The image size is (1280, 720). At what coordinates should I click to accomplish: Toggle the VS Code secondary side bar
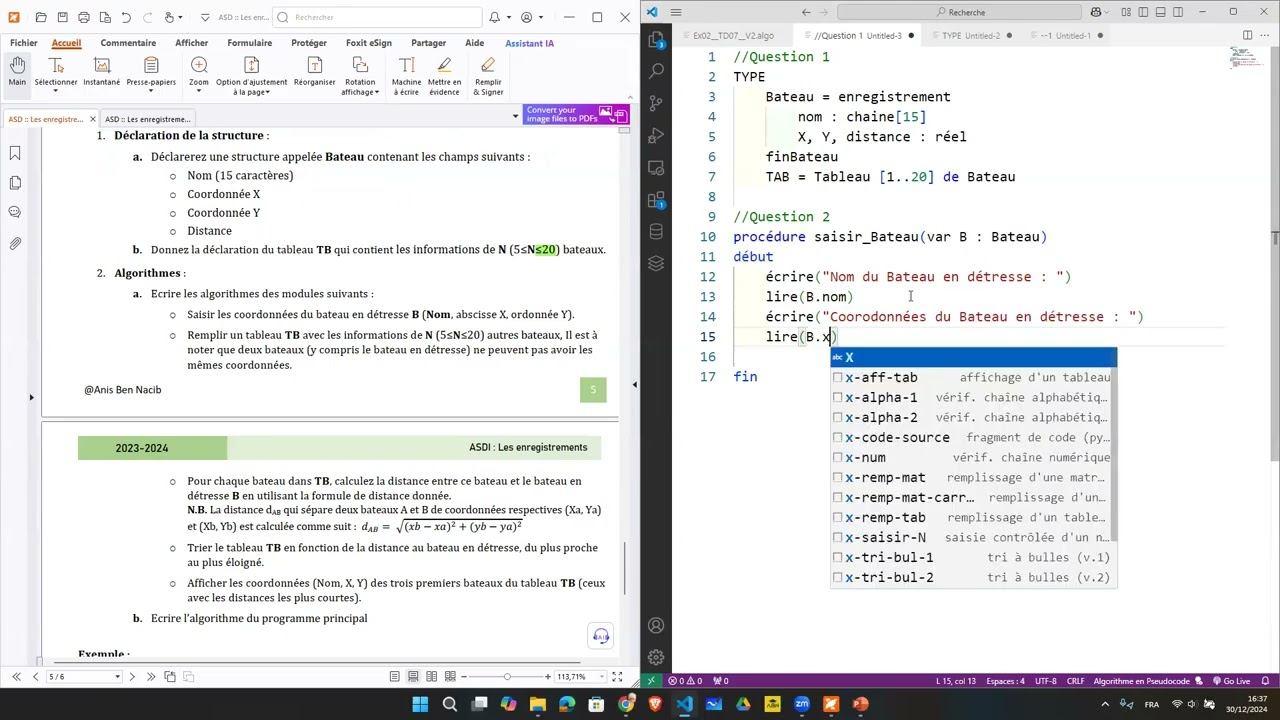pyautogui.click(x=1177, y=12)
